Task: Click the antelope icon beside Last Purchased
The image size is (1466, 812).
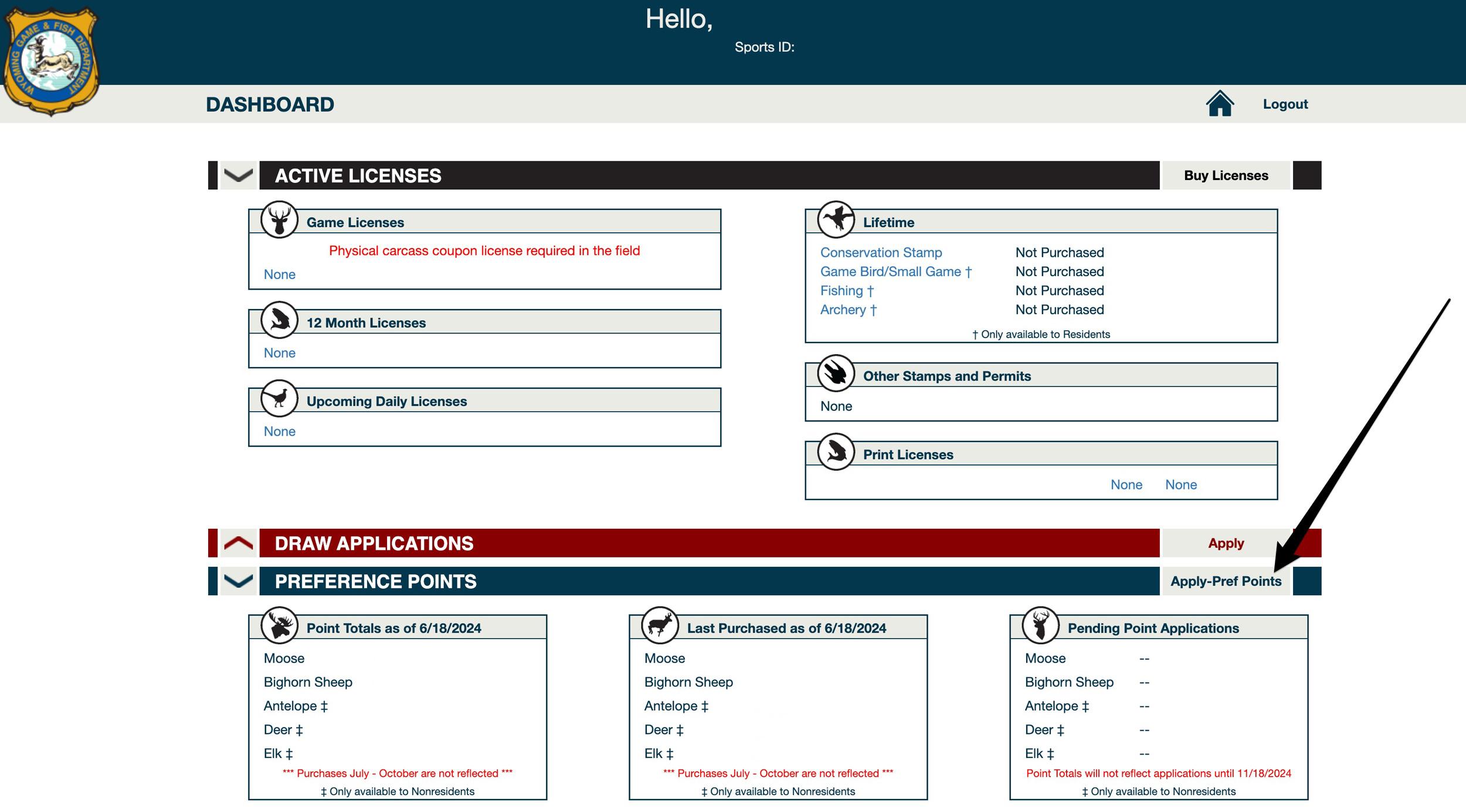Action: pos(660,626)
